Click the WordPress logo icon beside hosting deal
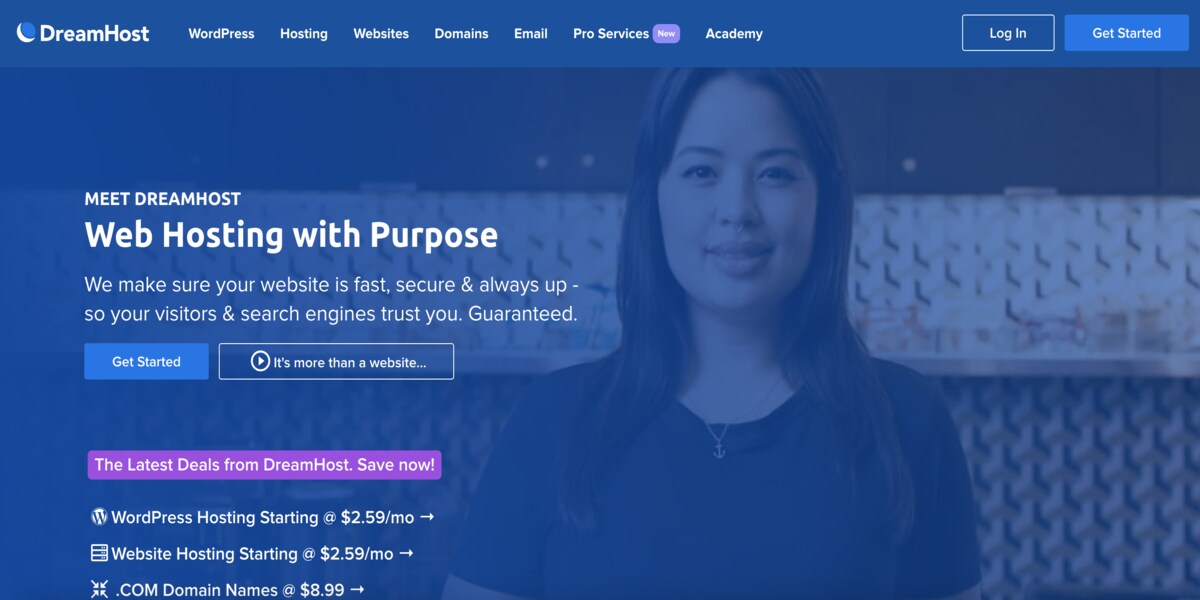 point(99,517)
